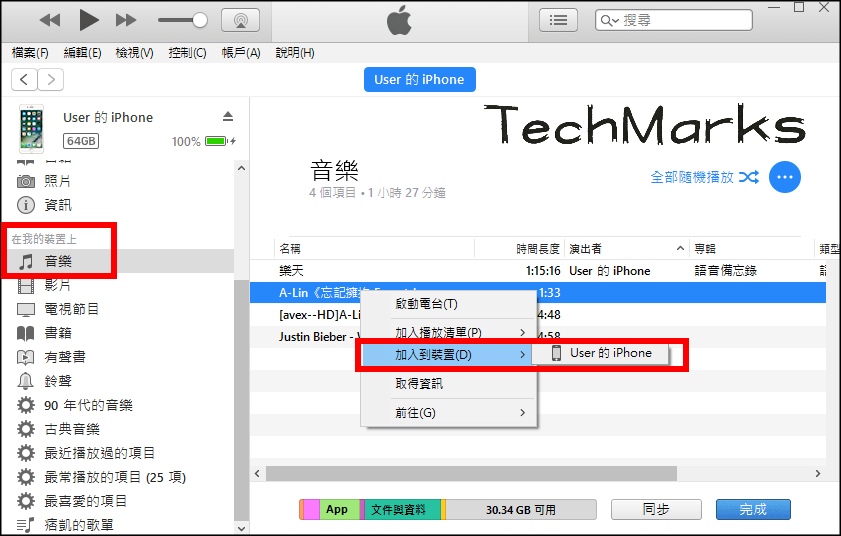The height and width of the screenshot is (536, 841).
Task: Open the 檔案(F) menu
Action: (x=30, y=53)
